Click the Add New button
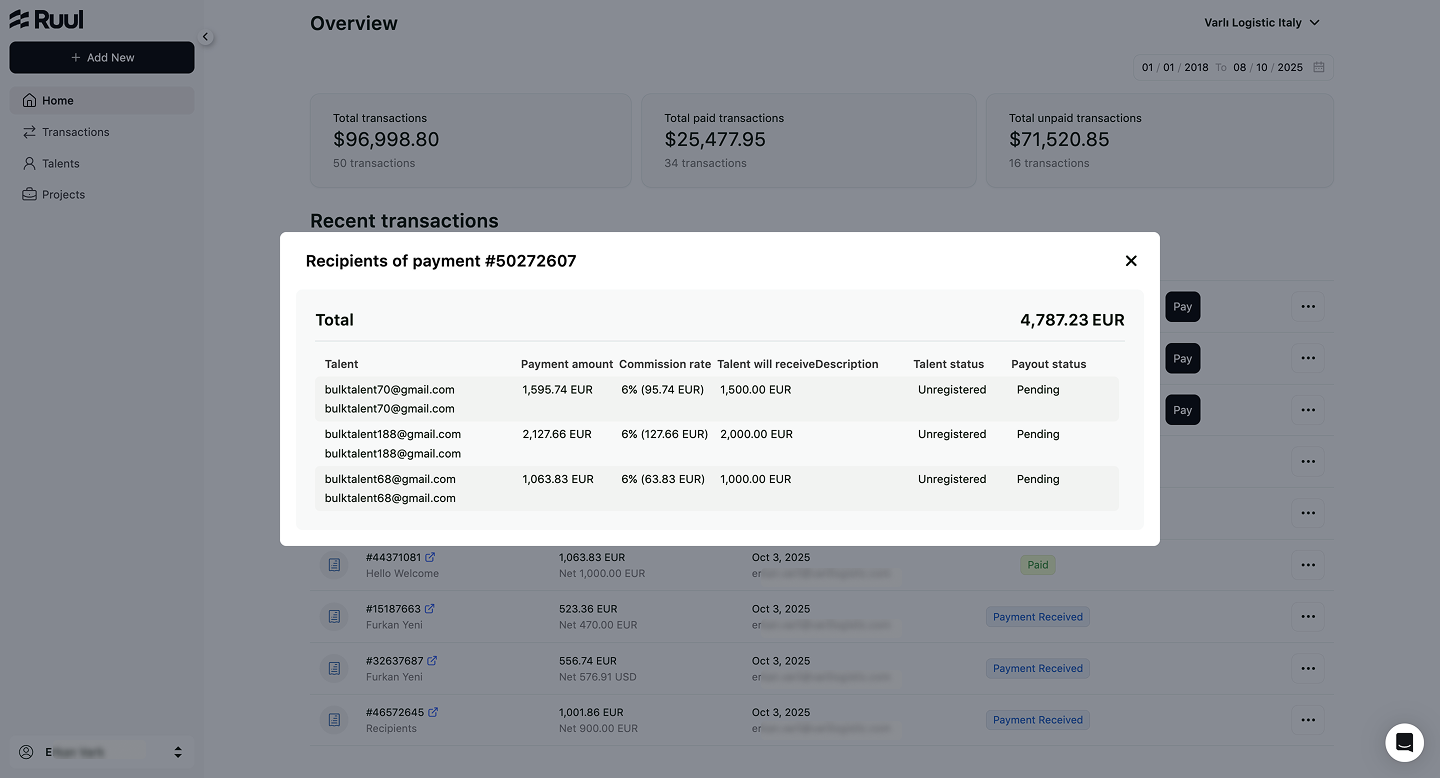 102,57
